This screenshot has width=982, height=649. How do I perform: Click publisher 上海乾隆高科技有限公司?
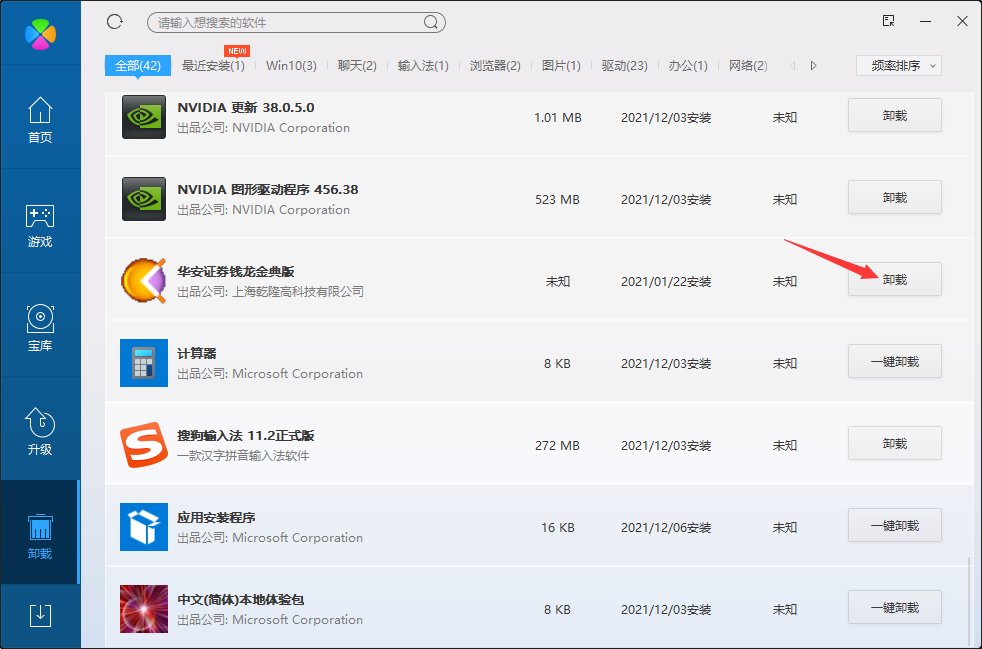tap(298, 291)
